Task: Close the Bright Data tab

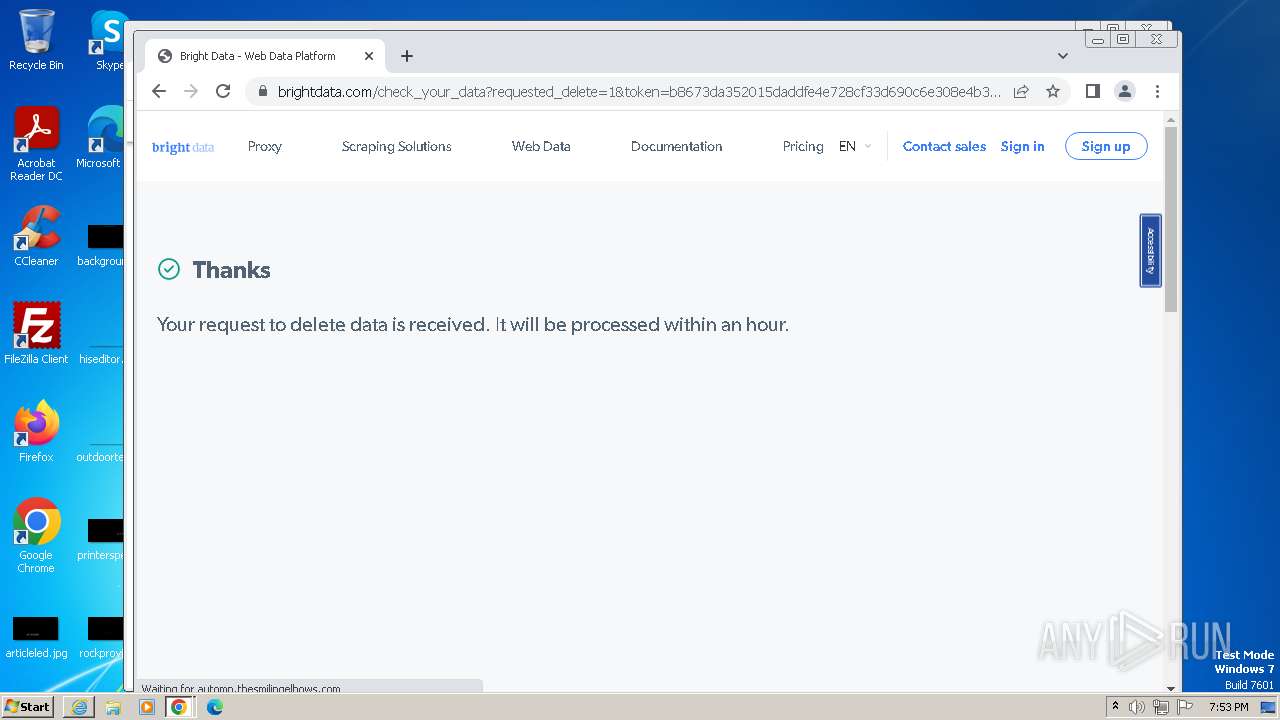Action: coord(369,56)
